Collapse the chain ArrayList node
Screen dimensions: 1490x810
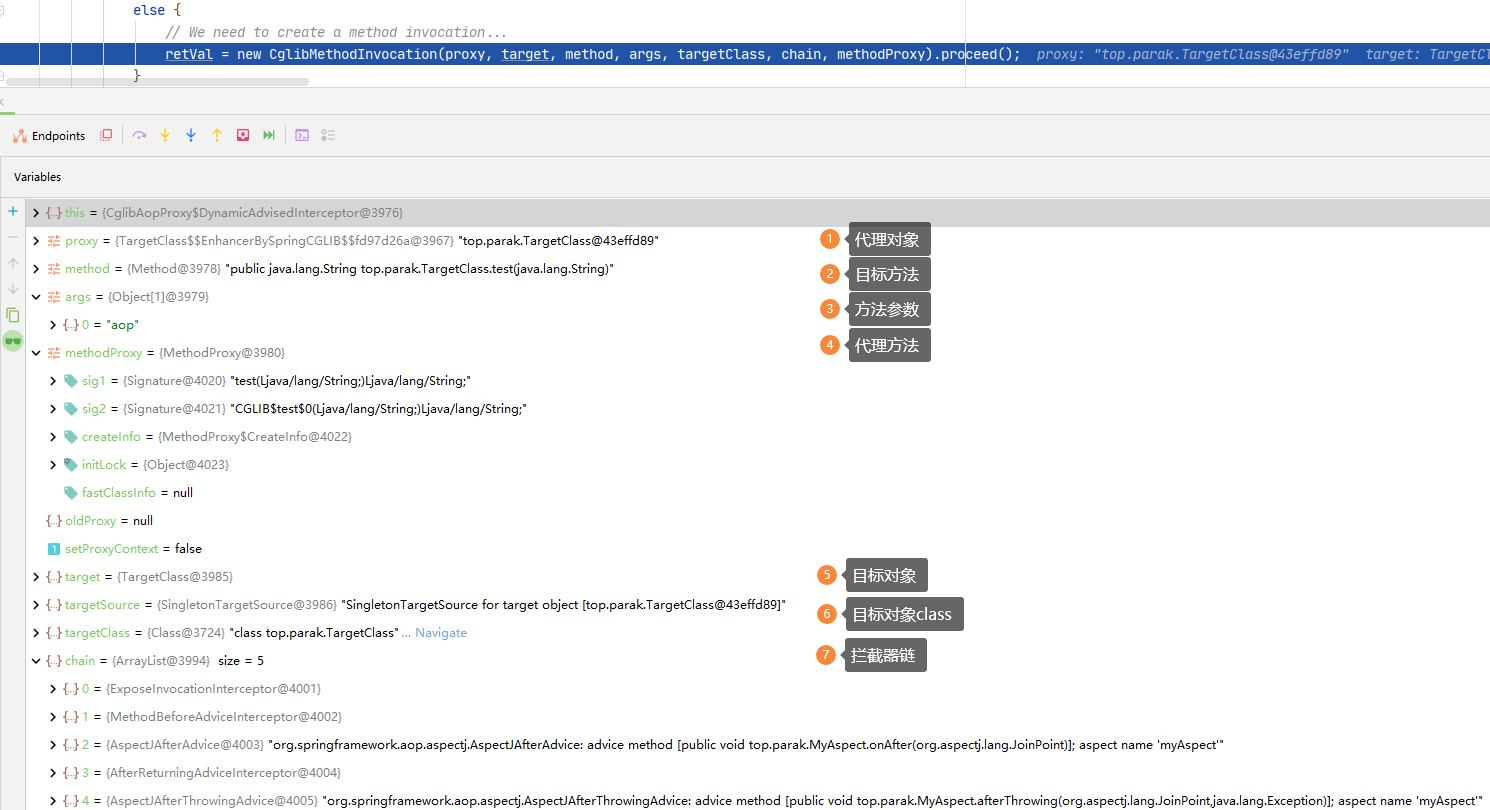(36, 661)
